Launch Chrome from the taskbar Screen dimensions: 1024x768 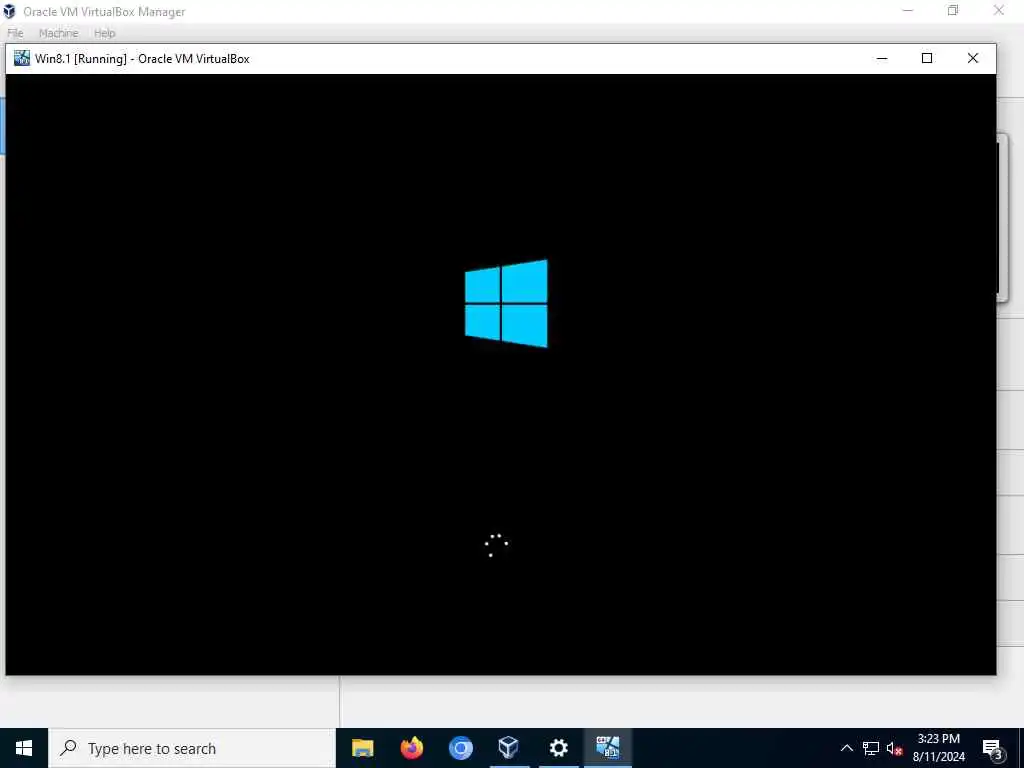tap(460, 748)
